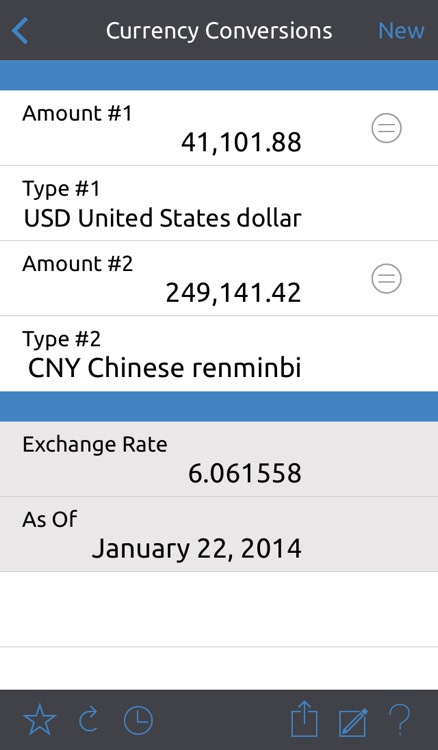Tap the share icon
Viewport: 438px width, 750px height.
[x=305, y=719]
